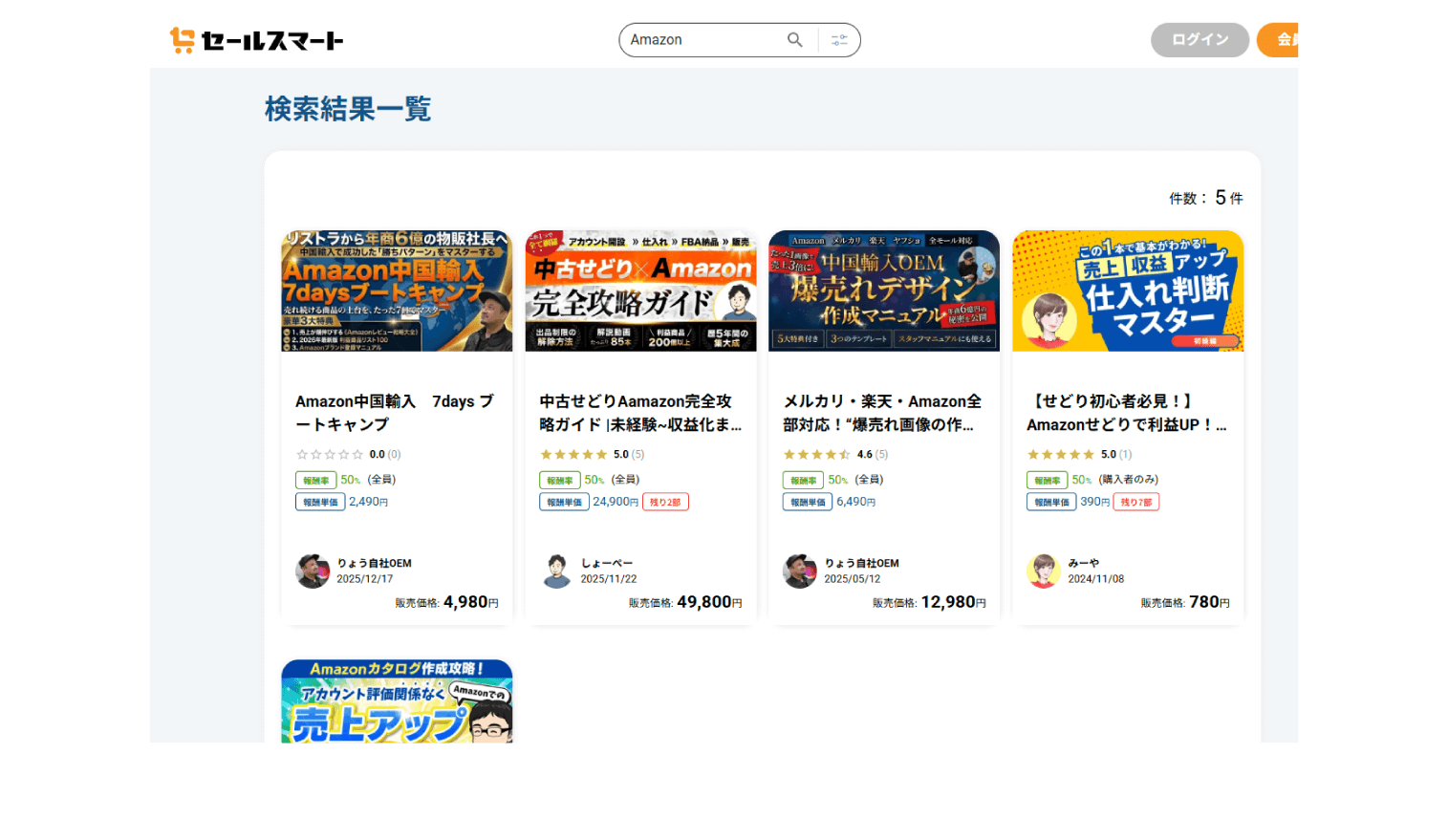
Task: Open the メルカリ・楽天・Amazon全部対応 product title
Action: point(881,413)
